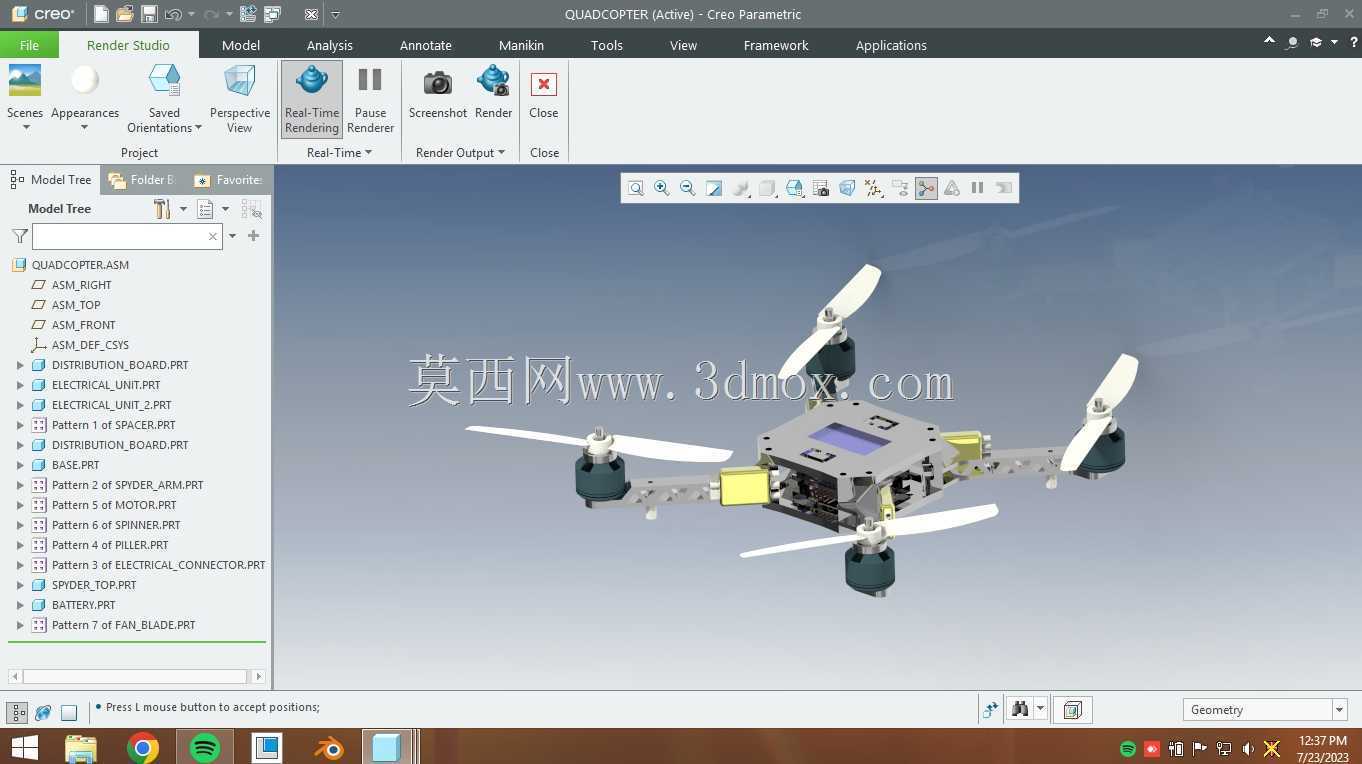Open the View Manager icon
1362x764 pixels.
[821, 188]
